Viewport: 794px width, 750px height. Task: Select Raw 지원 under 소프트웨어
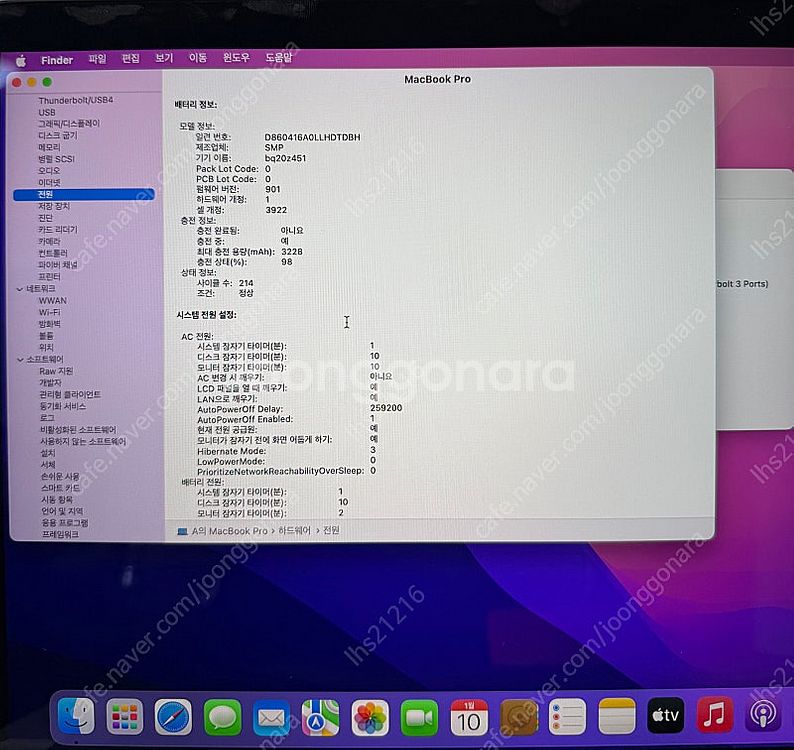[x=56, y=371]
